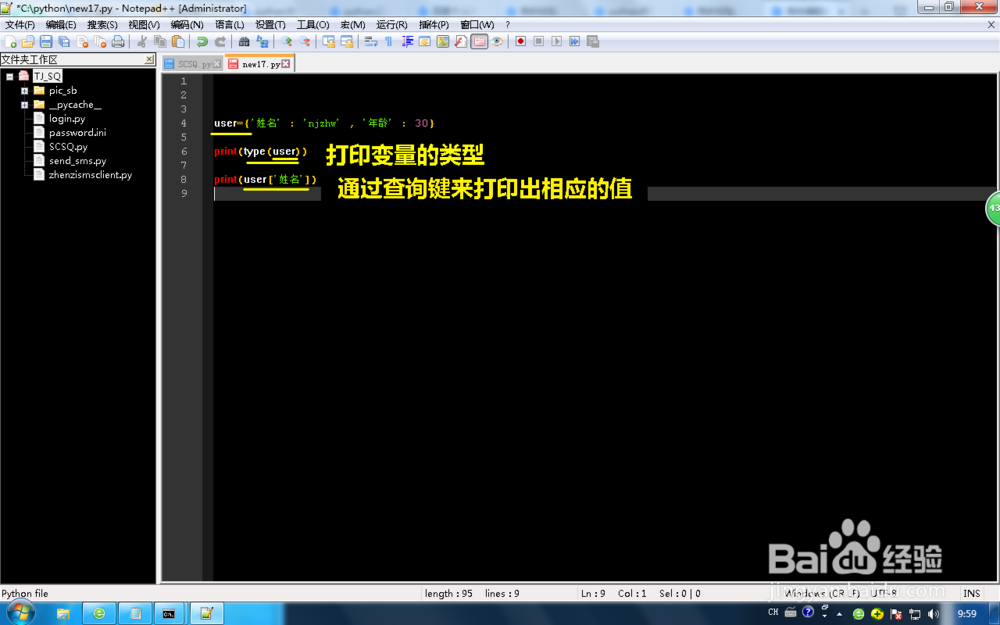This screenshot has width=1000, height=625.
Task: Toggle Show All Characters icon
Action: (389, 41)
